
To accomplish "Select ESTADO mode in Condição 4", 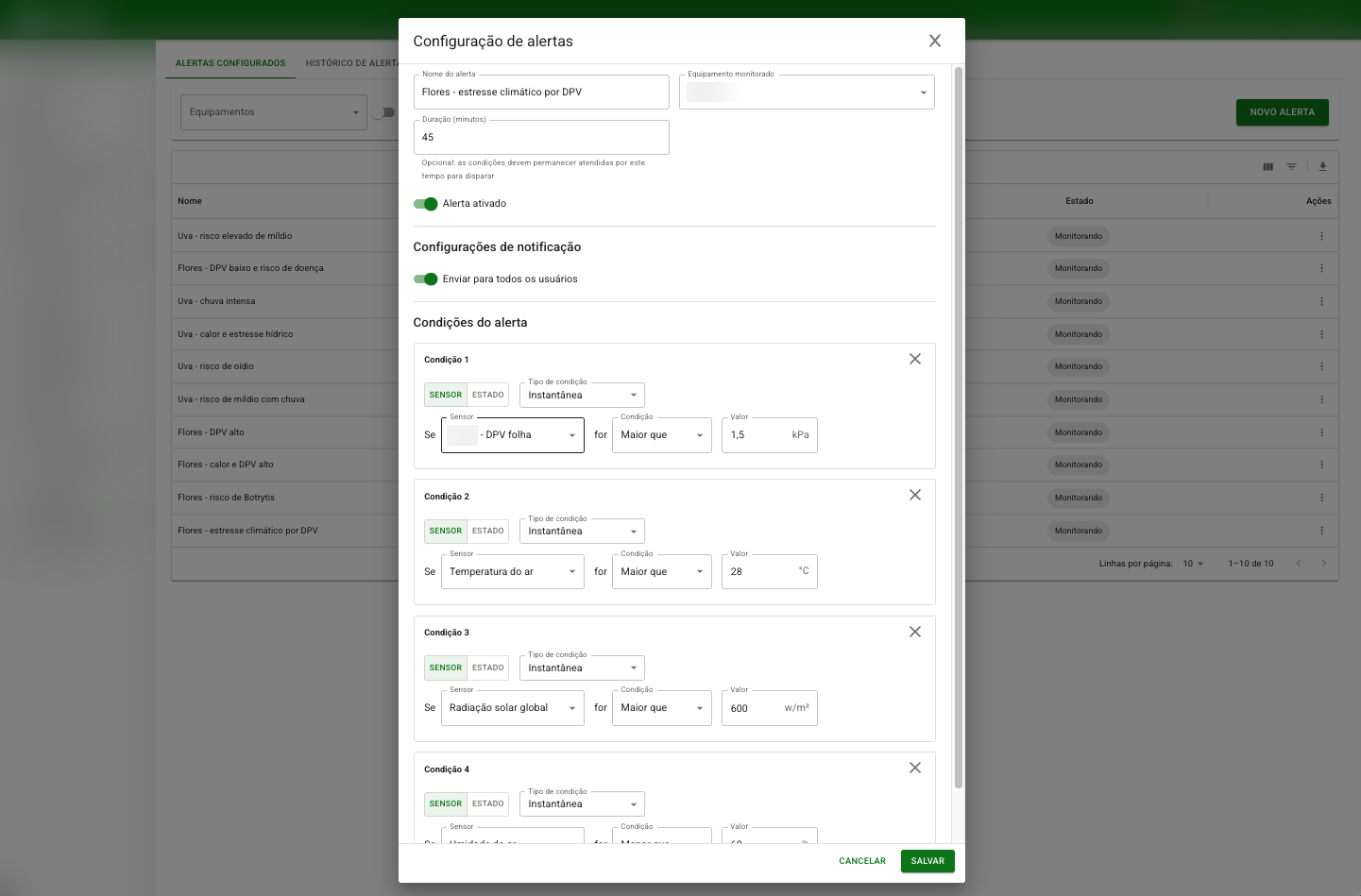I will 488,803.
